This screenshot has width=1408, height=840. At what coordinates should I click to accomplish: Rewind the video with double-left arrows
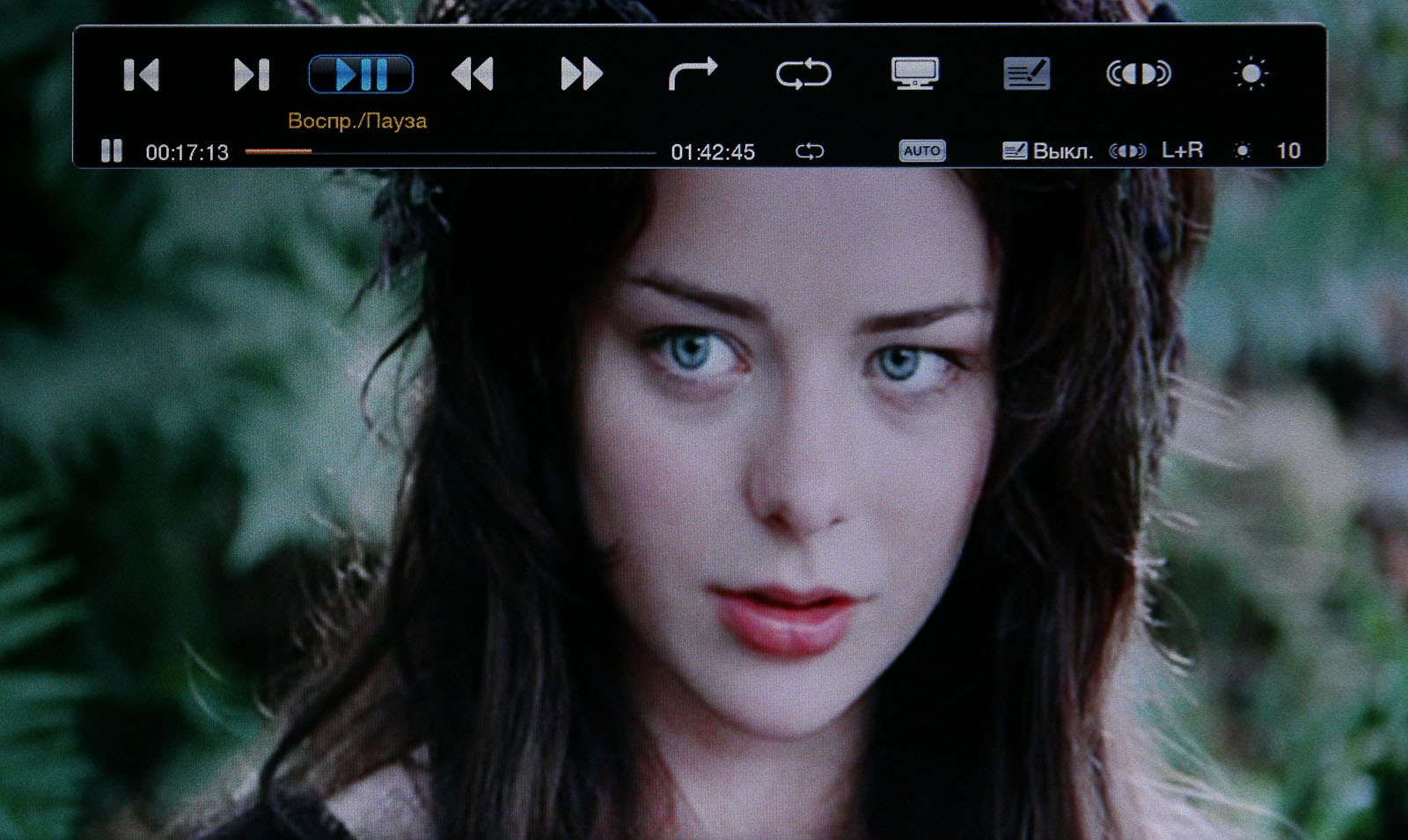pyautogui.click(x=473, y=75)
